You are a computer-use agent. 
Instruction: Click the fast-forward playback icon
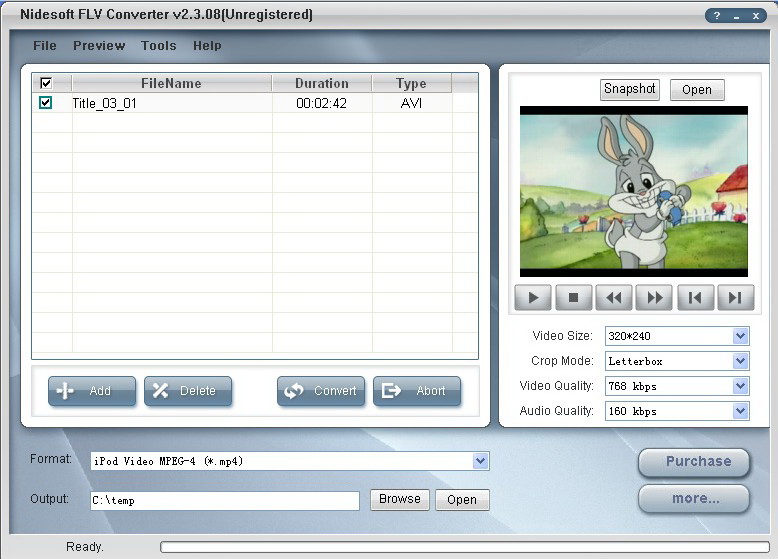pos(654,298)
